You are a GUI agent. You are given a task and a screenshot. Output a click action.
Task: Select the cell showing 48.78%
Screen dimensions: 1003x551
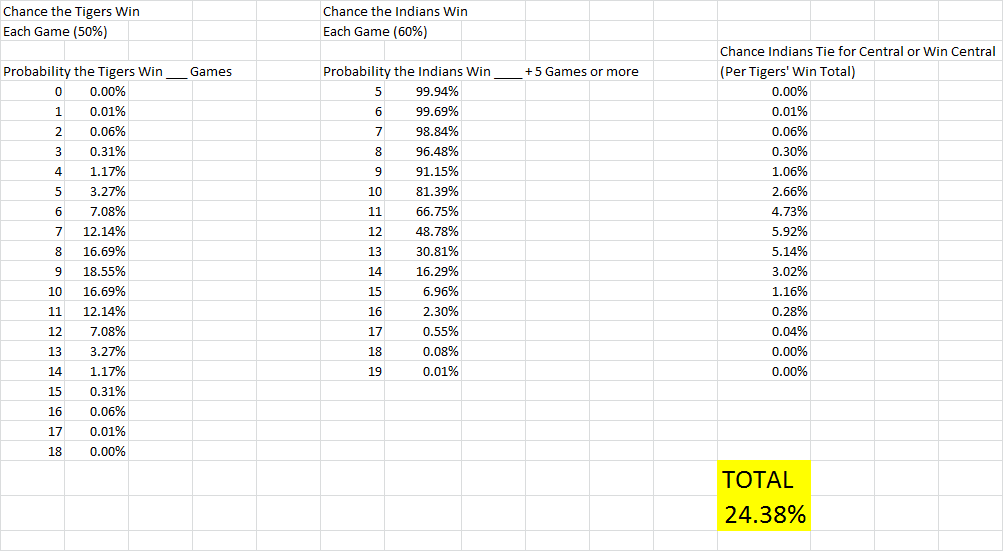437,231
